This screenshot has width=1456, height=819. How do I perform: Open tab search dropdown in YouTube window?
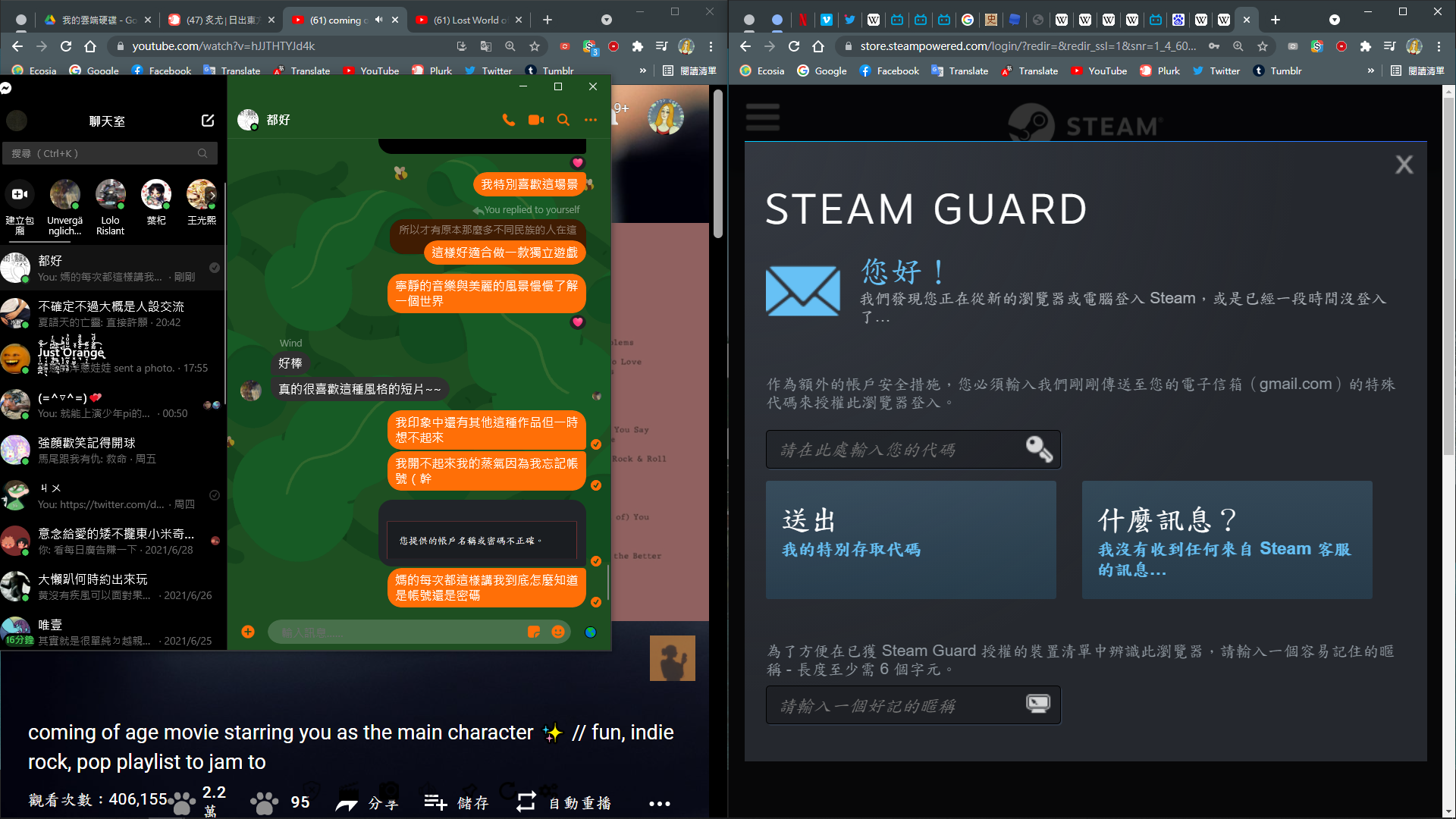606,20
